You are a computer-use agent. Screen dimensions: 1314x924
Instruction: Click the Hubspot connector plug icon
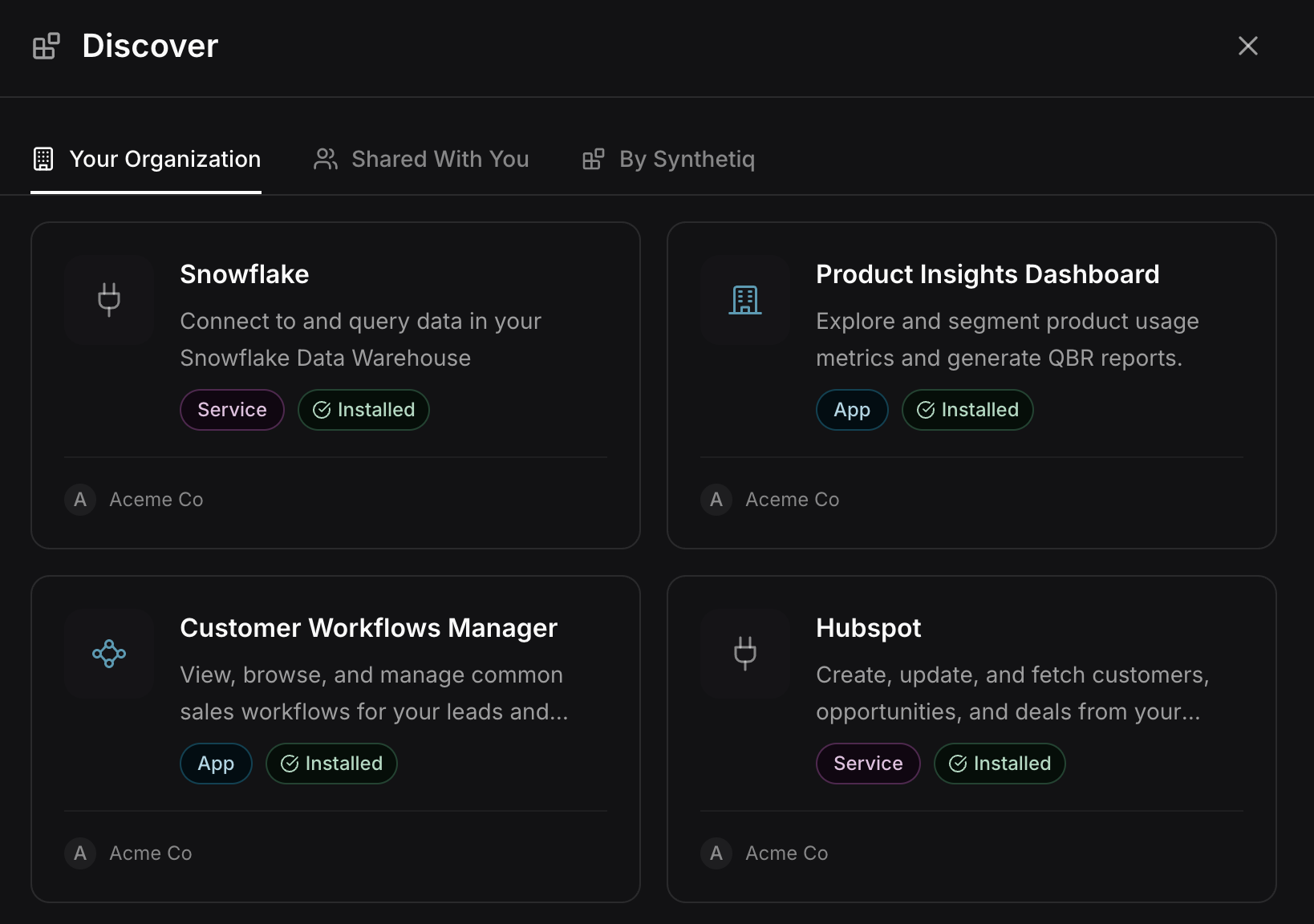coord(744,653)
